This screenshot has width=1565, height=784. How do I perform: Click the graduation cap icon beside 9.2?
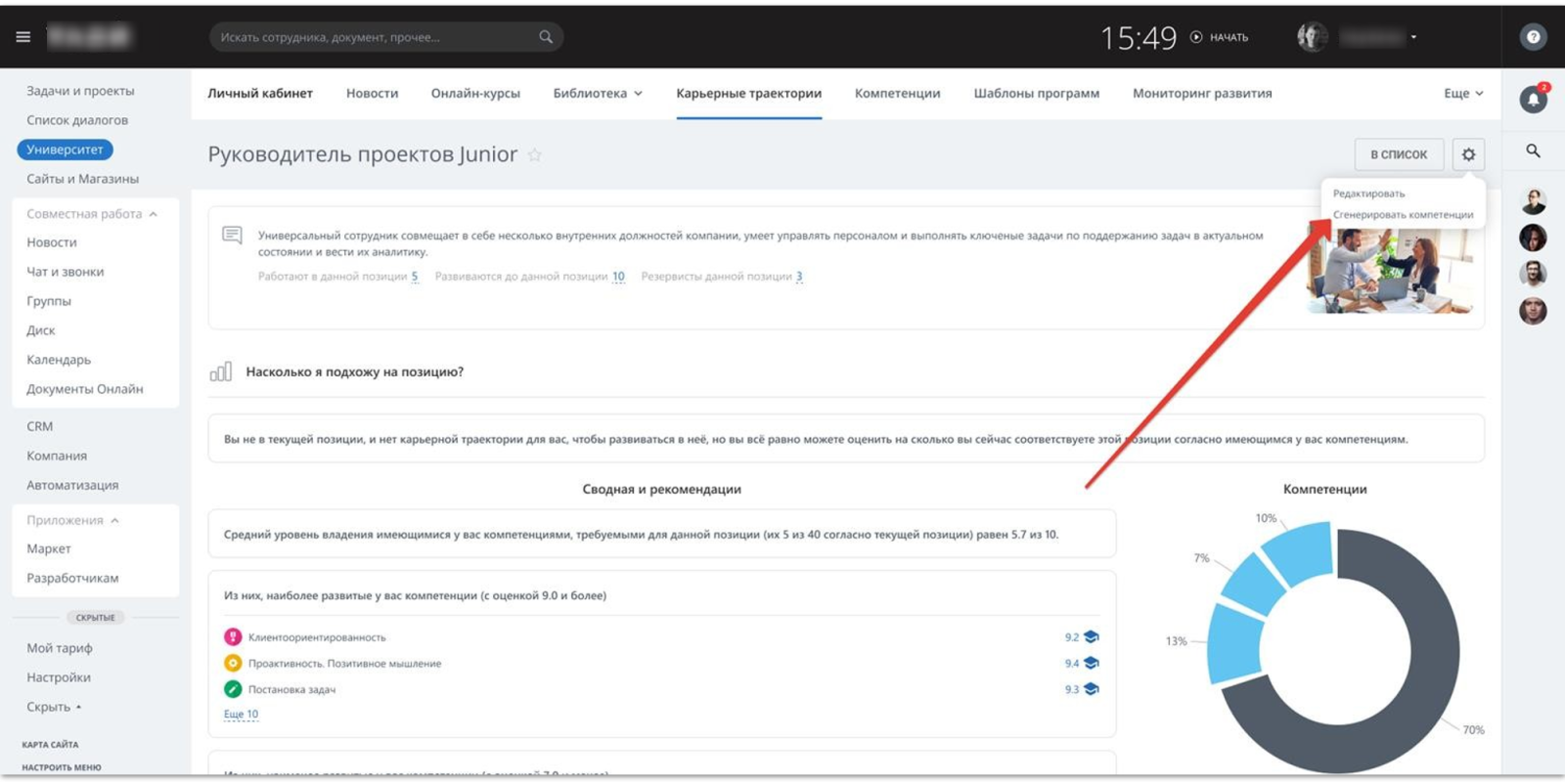(1092, 637)
